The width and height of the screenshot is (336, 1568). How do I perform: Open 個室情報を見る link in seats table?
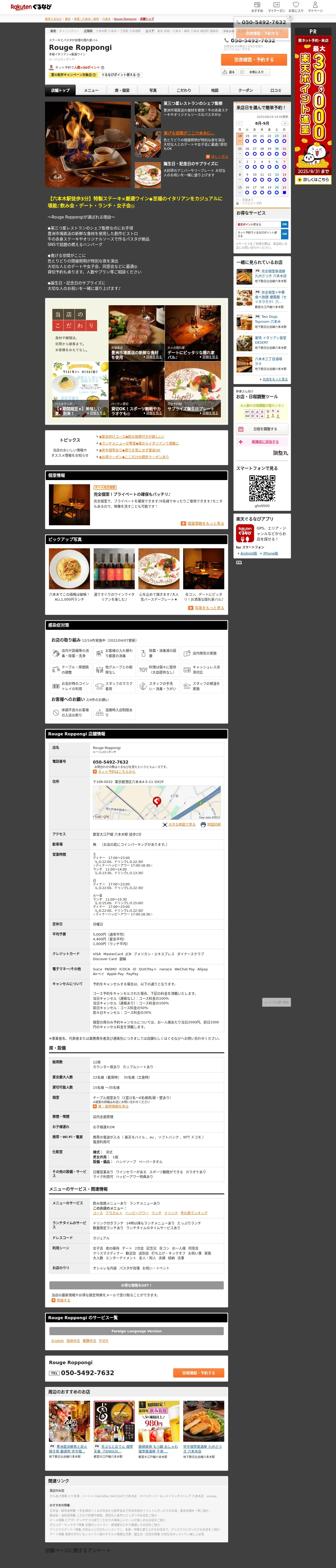tap(113, 1106)
